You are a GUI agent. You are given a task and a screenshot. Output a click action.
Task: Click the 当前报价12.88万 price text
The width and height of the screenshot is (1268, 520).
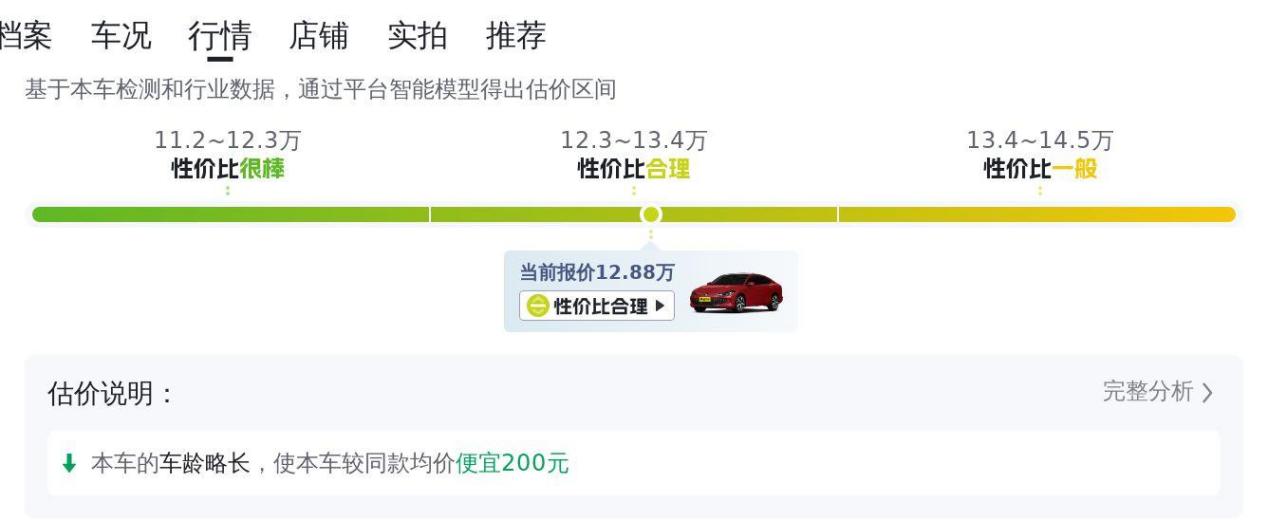tap(597, 273)
